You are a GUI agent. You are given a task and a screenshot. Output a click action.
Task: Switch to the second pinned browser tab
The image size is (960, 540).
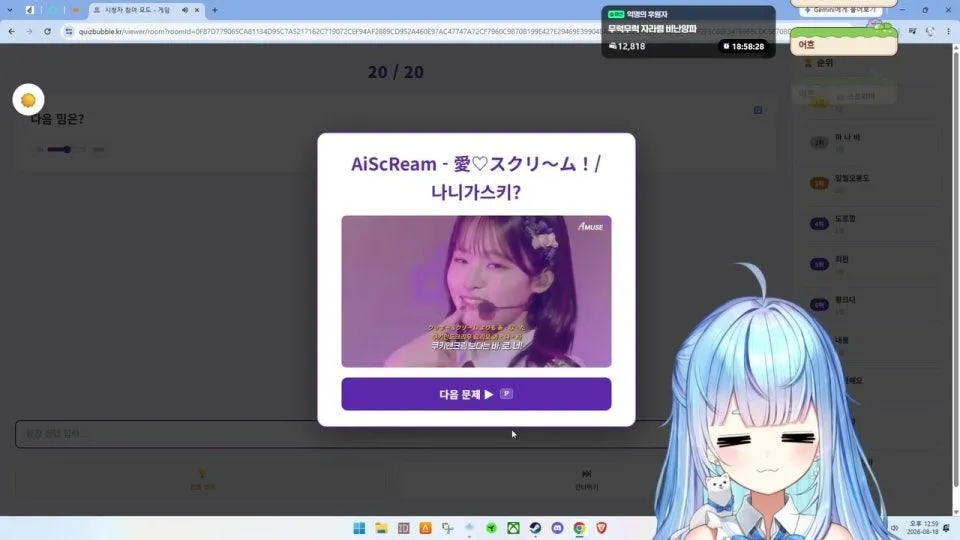point(53,10)
